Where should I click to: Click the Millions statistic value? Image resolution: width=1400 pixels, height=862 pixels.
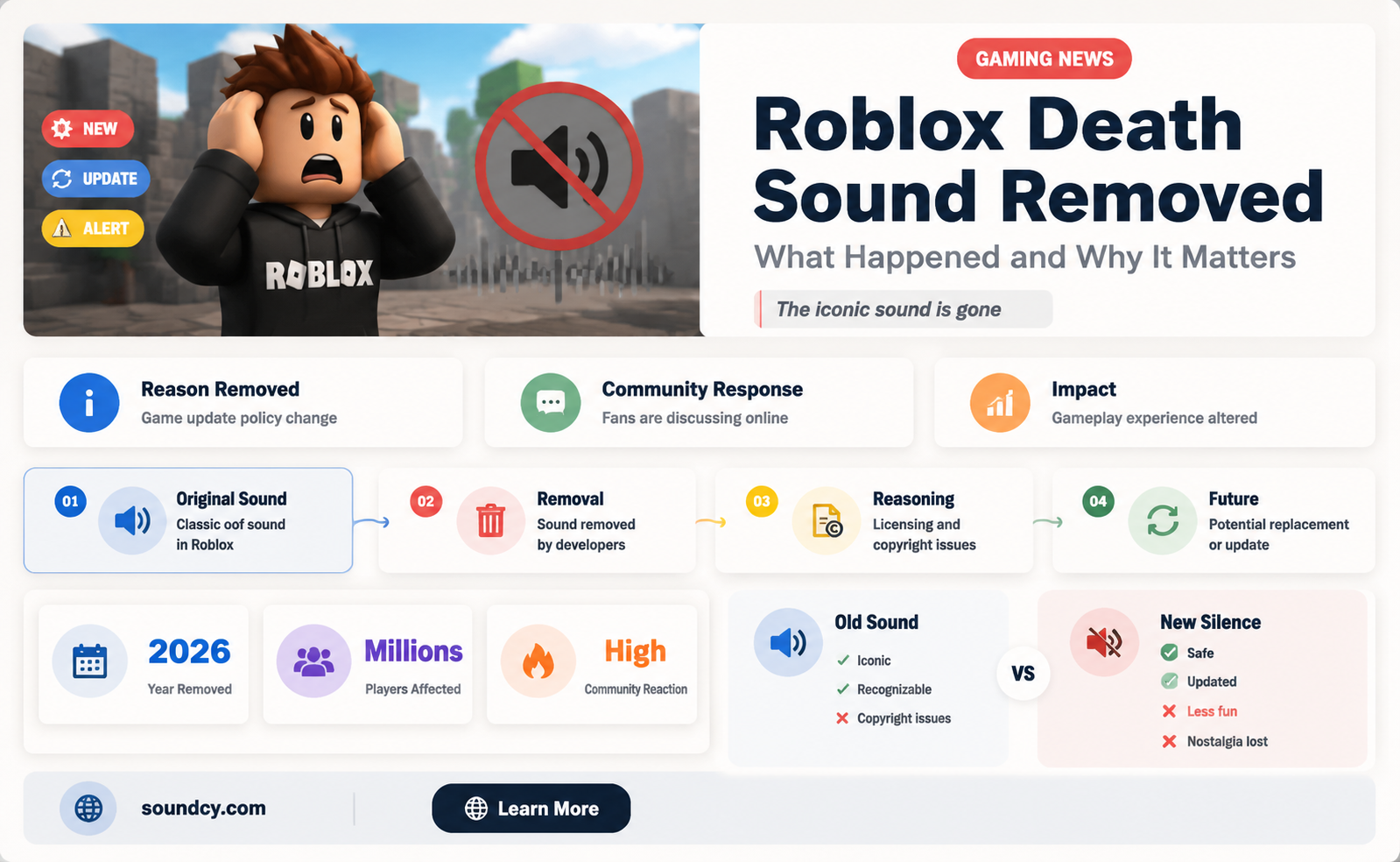click(413, 651)
